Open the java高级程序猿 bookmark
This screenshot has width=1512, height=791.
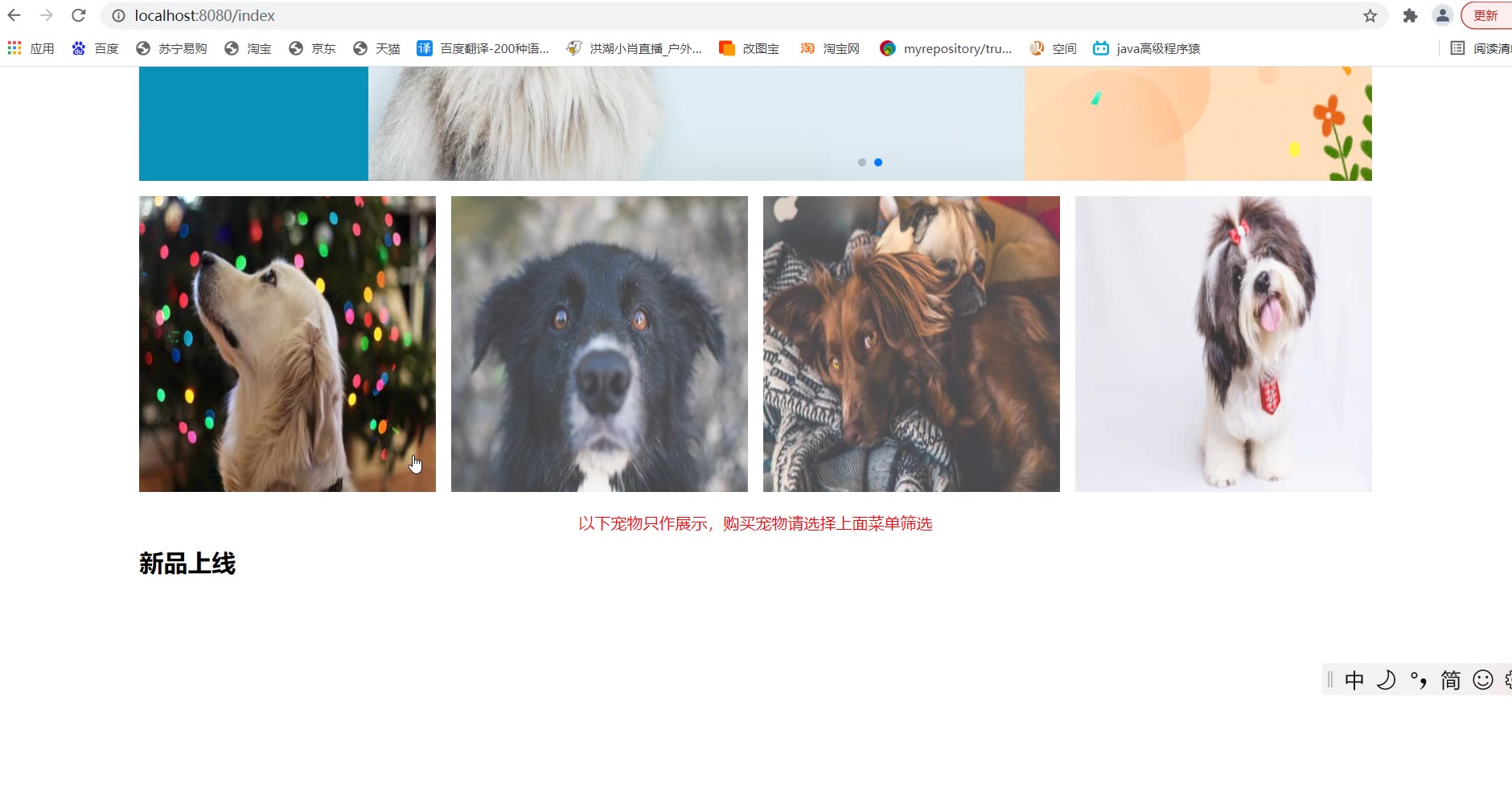(x=1146, y=49)
